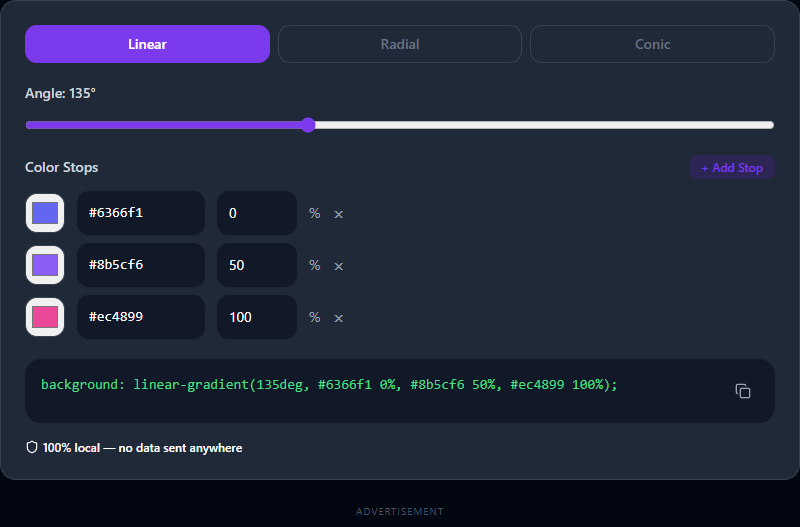
Task: Click the unfilled part of angle slider
Action: click(544, 125)
